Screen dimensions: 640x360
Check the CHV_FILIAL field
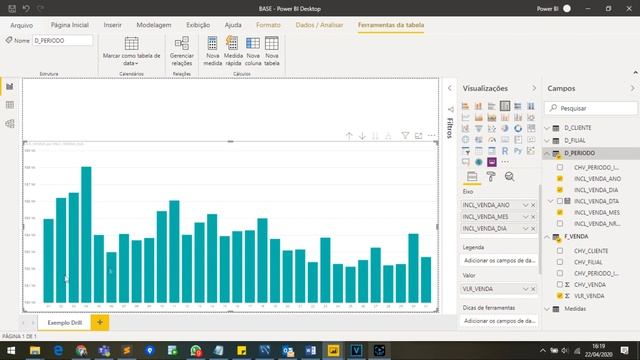point(560,262)
